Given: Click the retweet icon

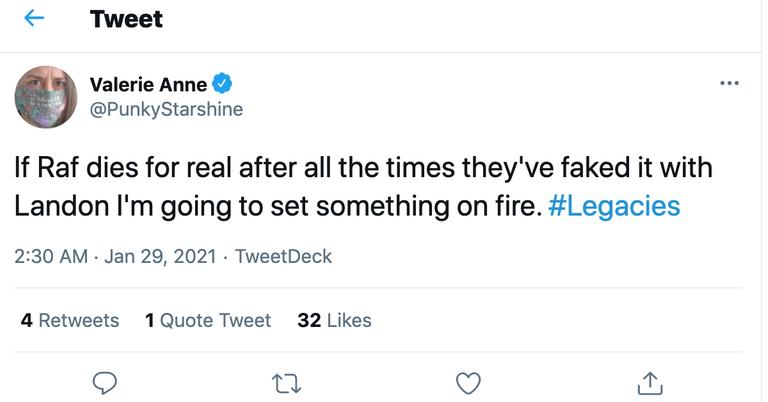Looking at the screenshot, I should 286,382.
